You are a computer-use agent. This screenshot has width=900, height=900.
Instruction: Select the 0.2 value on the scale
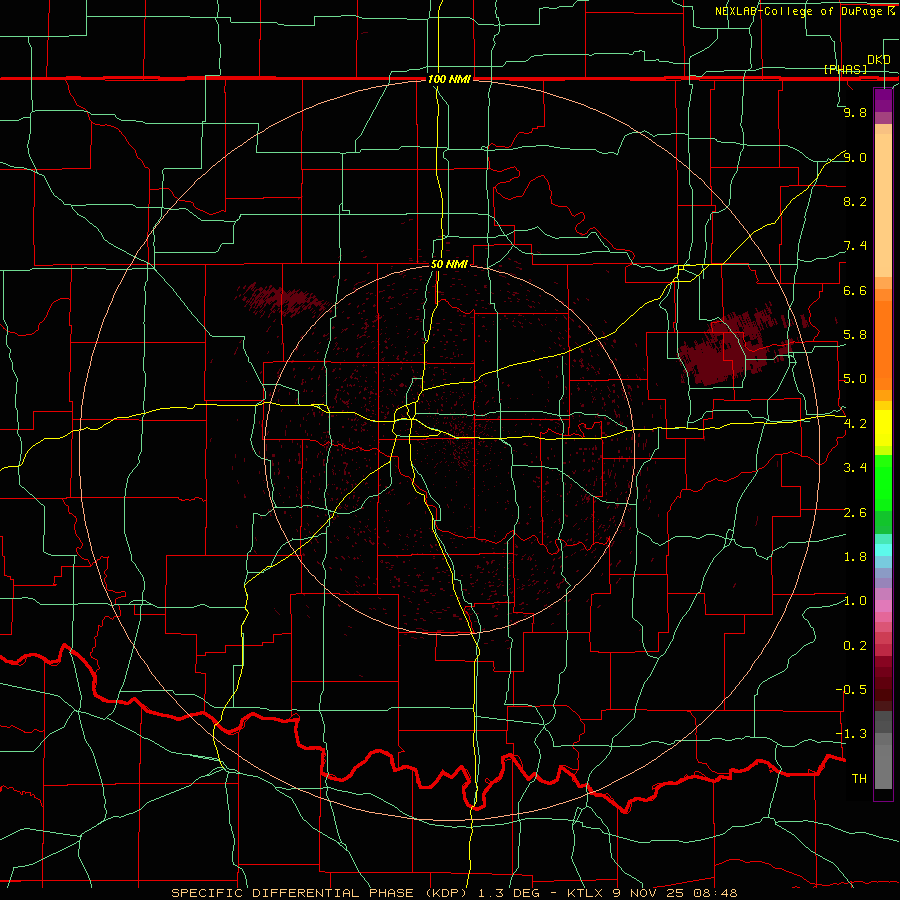[855, 646]
